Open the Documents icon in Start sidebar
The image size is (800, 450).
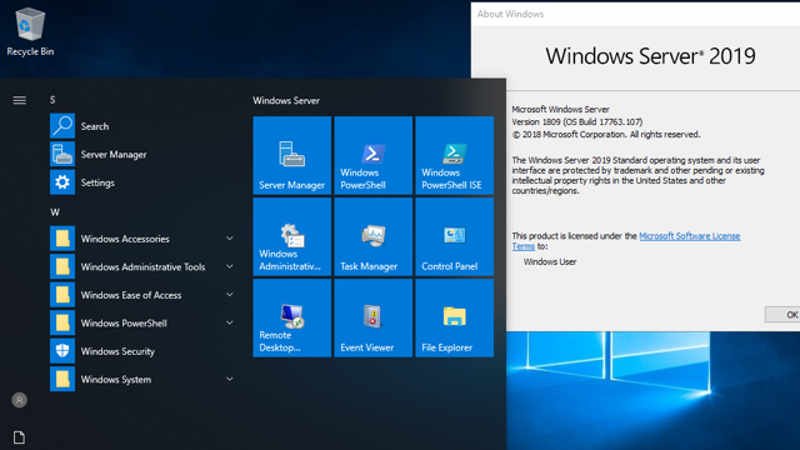tap(19, 437)
